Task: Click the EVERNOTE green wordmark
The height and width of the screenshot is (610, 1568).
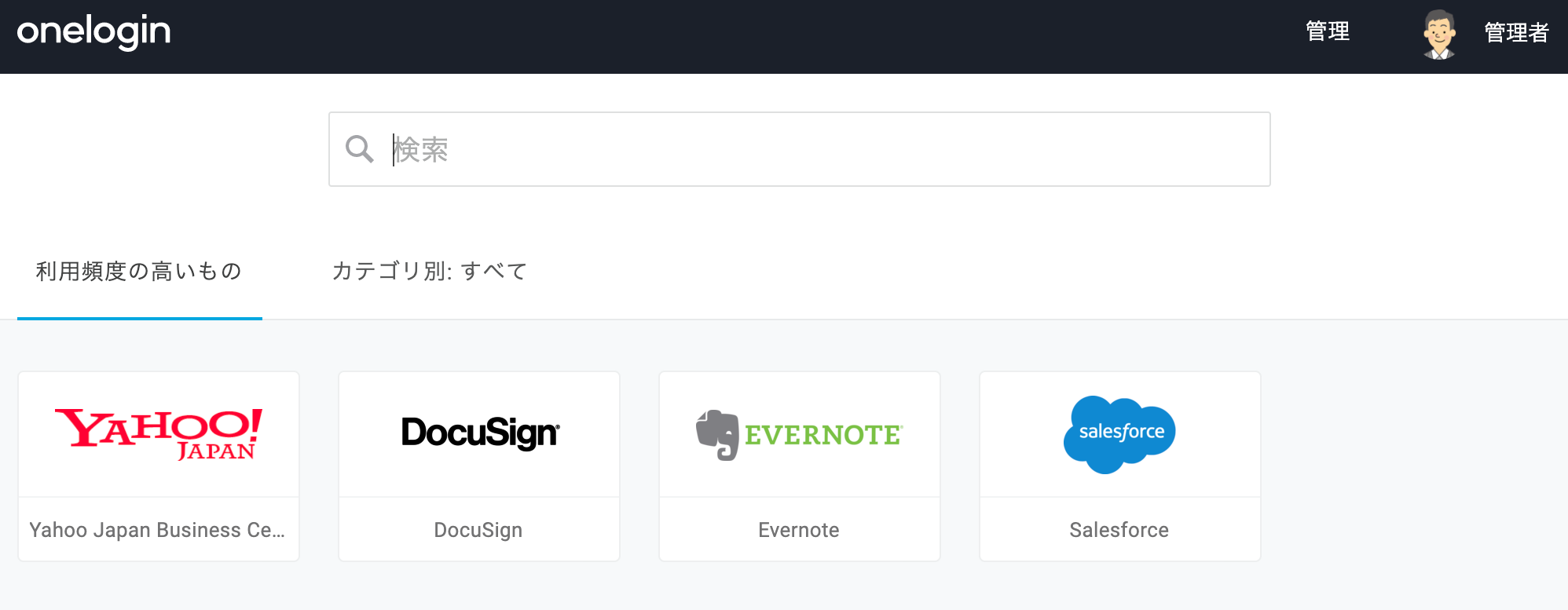Action: tap(823, 435)
